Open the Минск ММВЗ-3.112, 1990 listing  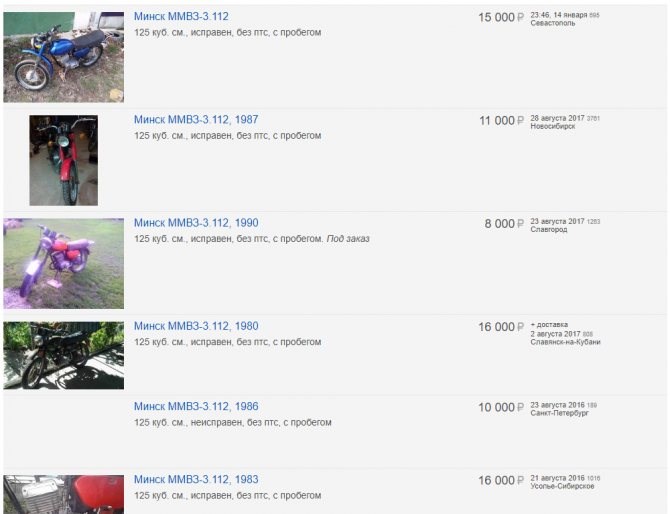(x=196, y=223)
